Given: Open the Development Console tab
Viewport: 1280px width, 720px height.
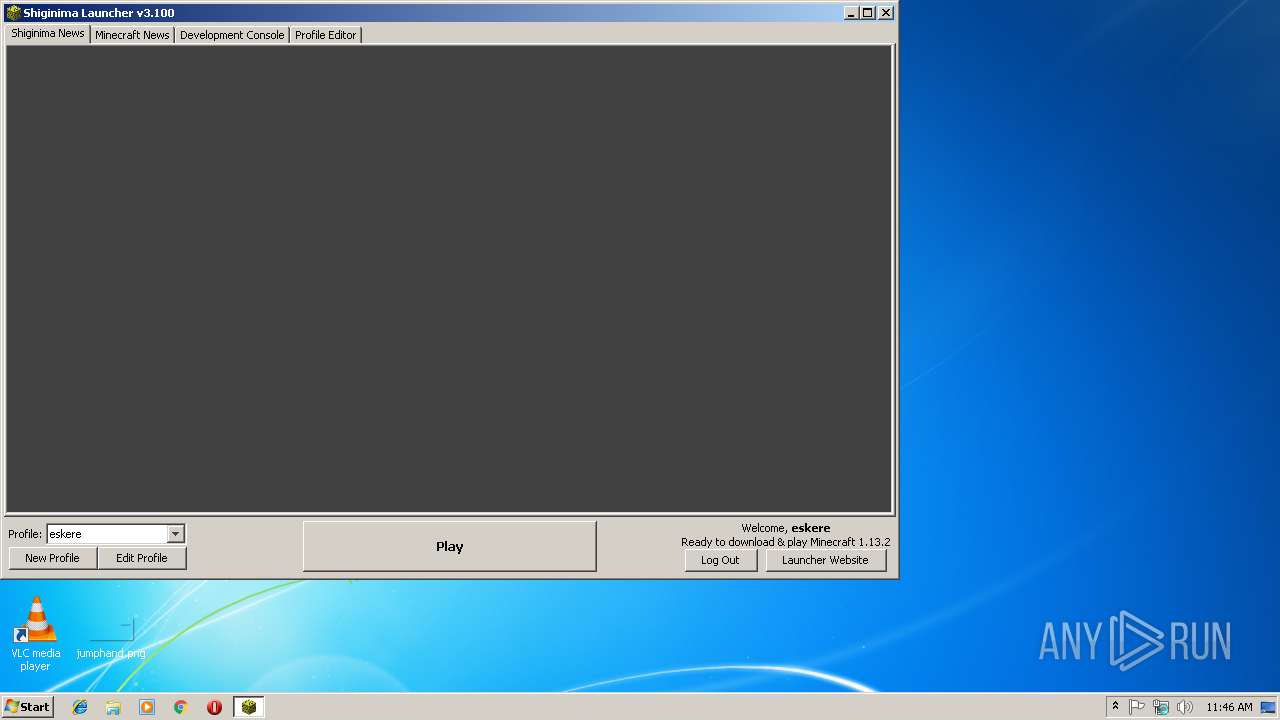Looking at the screenshot, I should click(x=232, y=35).
